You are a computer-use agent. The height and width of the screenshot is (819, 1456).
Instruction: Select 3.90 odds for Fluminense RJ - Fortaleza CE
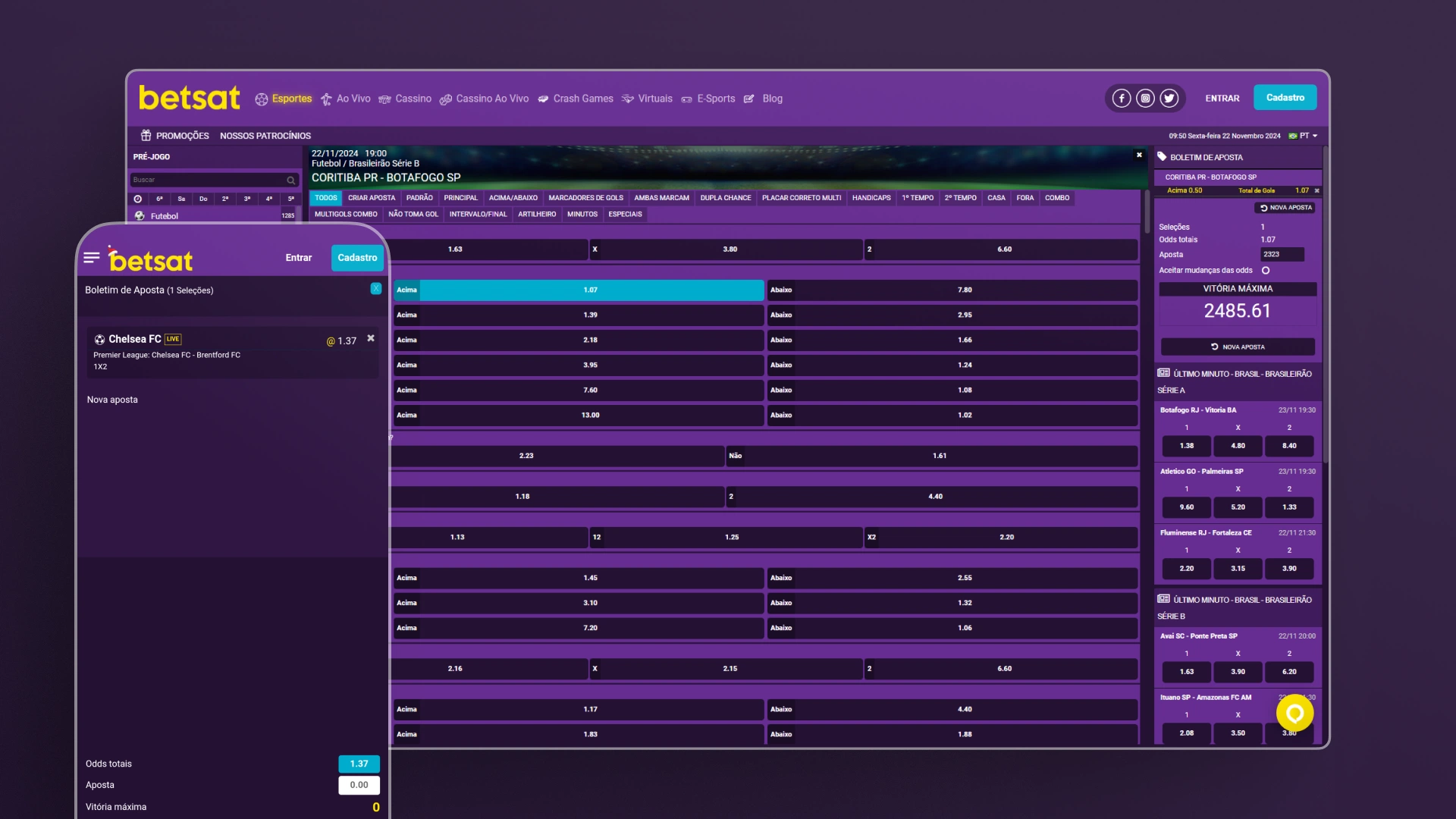[x=1289, y=569]
